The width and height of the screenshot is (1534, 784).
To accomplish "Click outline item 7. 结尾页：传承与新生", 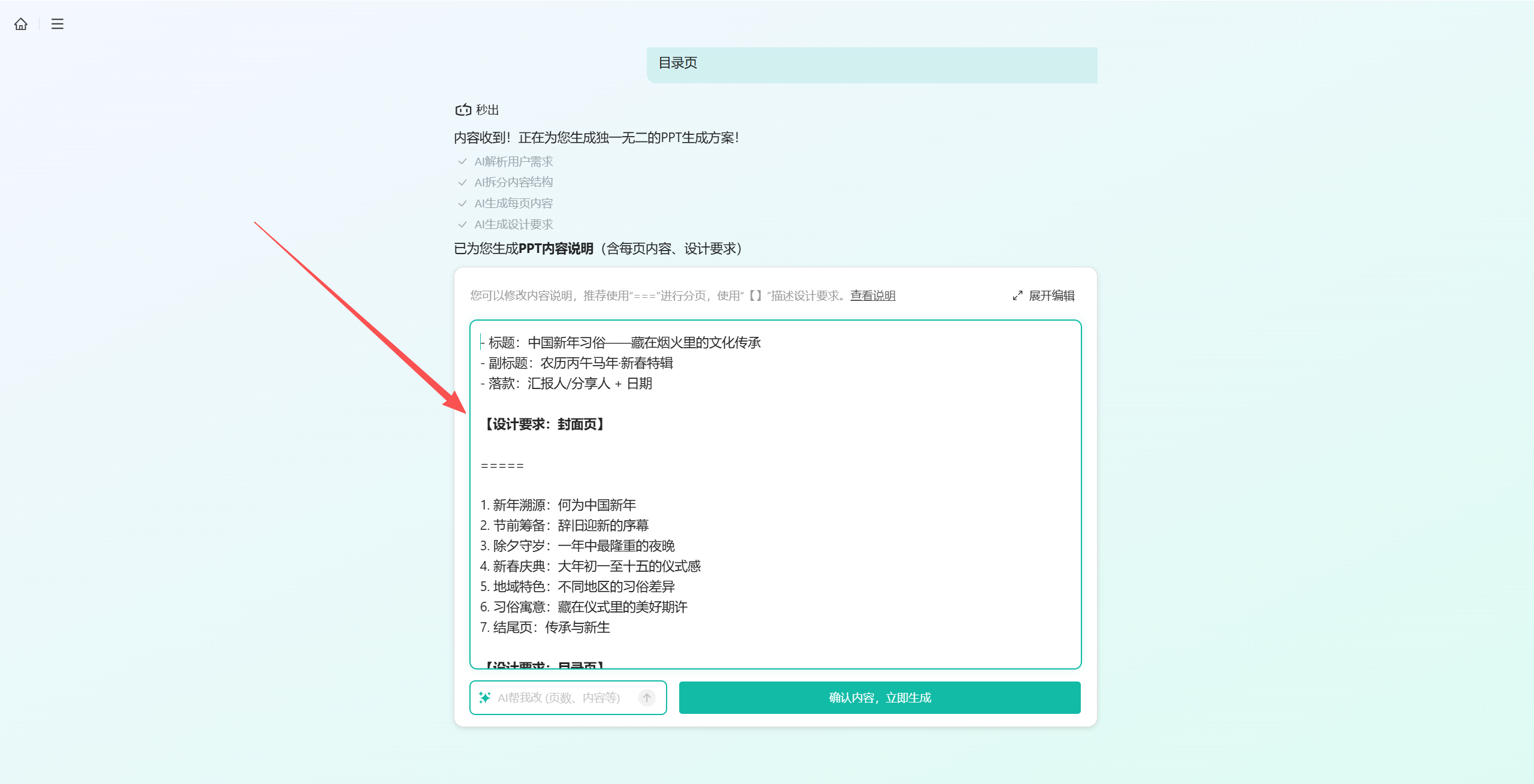I will click(x=545, y=628).
